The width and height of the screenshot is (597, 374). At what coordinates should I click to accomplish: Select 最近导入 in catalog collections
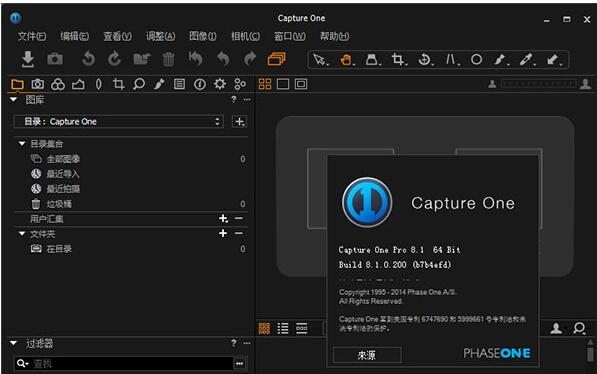63,174
